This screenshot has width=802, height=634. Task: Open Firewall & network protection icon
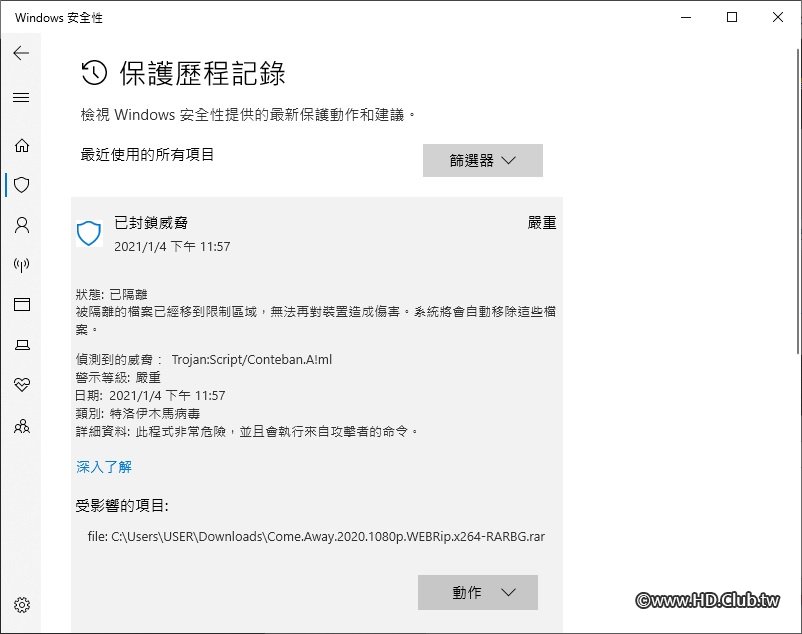[22, 265]
